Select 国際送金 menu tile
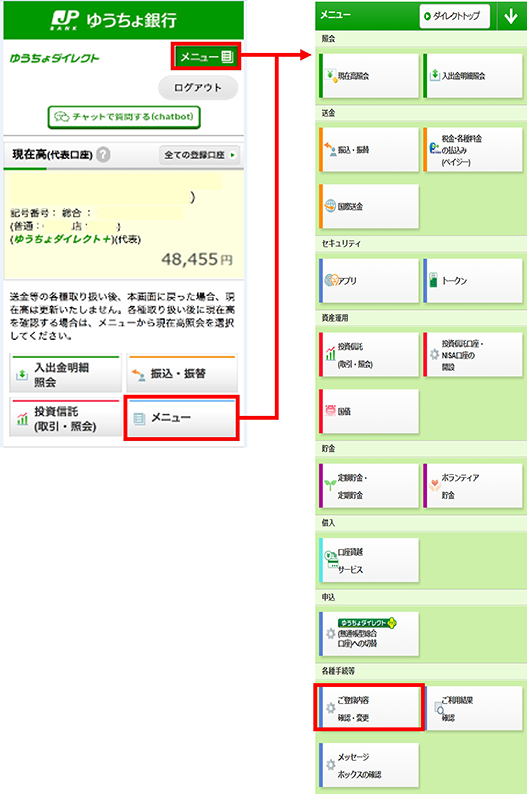The width and height of the screenshot is (527, 794). (369, 206)
